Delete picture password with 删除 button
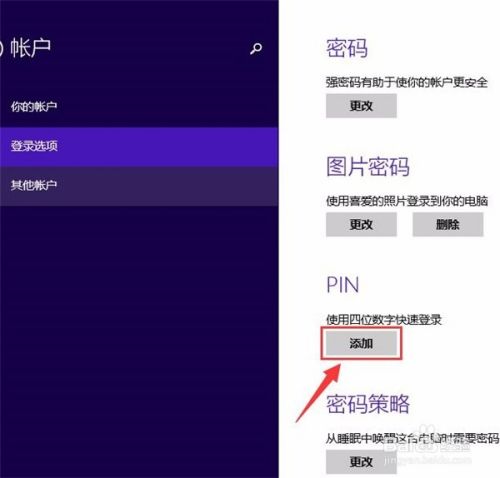500x478 pixels. click(x=448, y=224)
